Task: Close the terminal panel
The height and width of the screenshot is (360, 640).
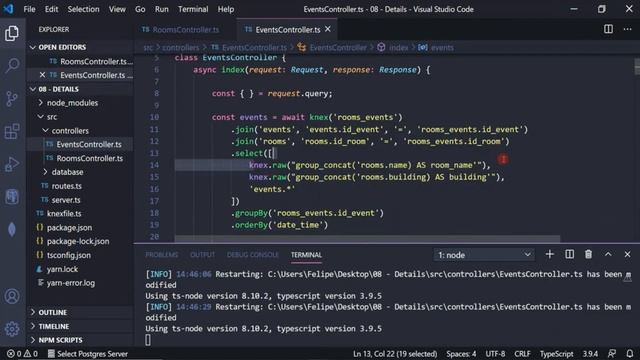Action: pyautogui.click(x=627, y=254)
